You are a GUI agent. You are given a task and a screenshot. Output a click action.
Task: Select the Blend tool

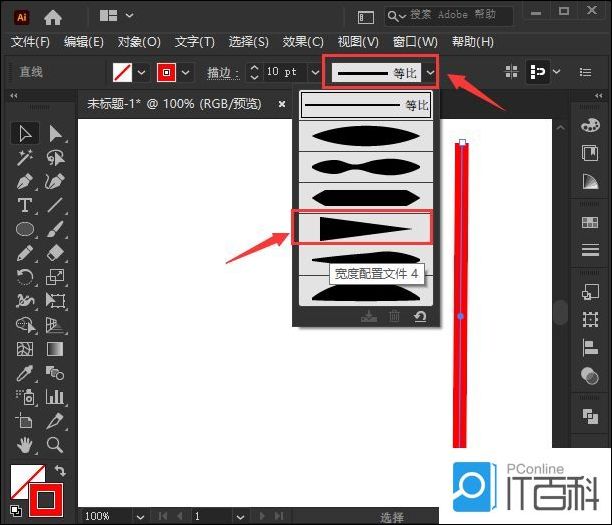click(x=55, y=373)
